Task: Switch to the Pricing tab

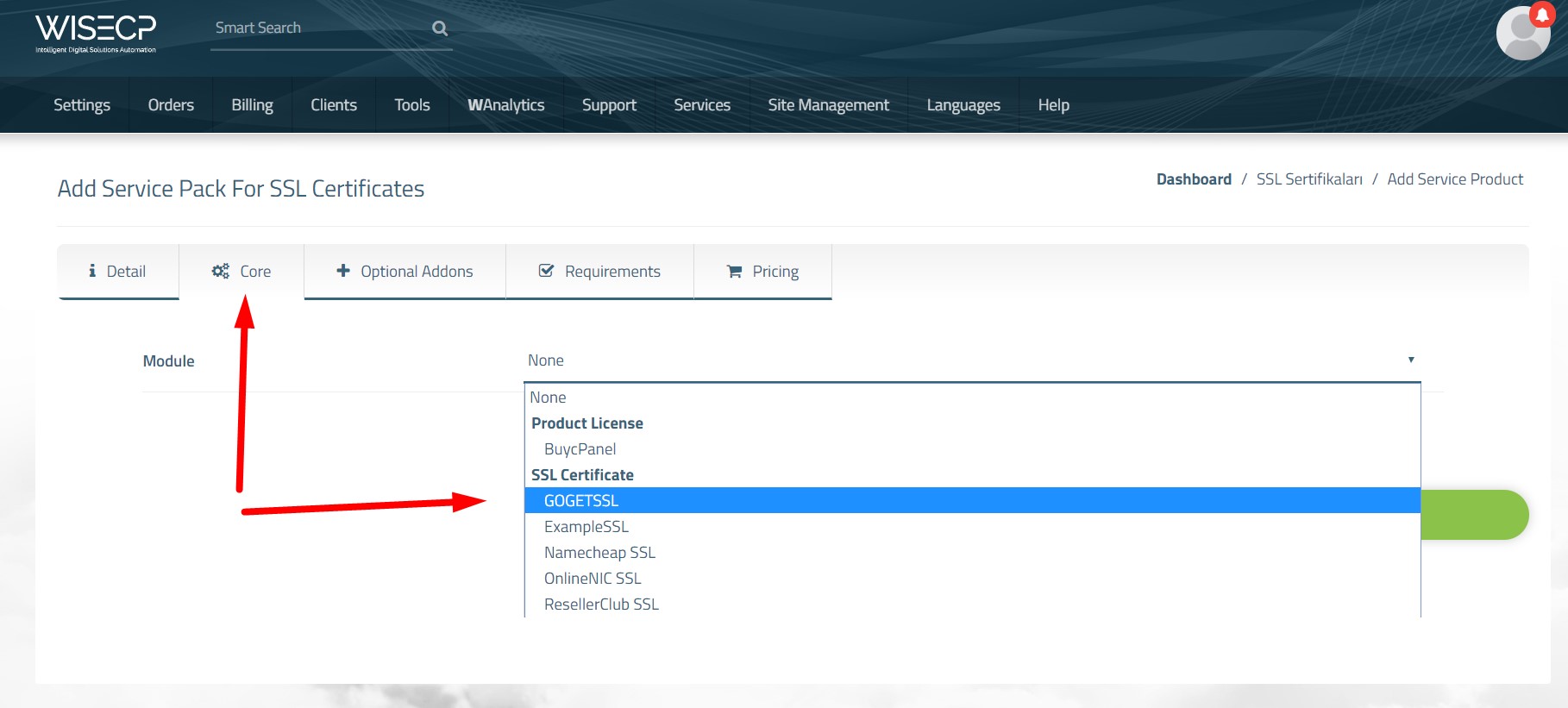Action: (762, 272)
